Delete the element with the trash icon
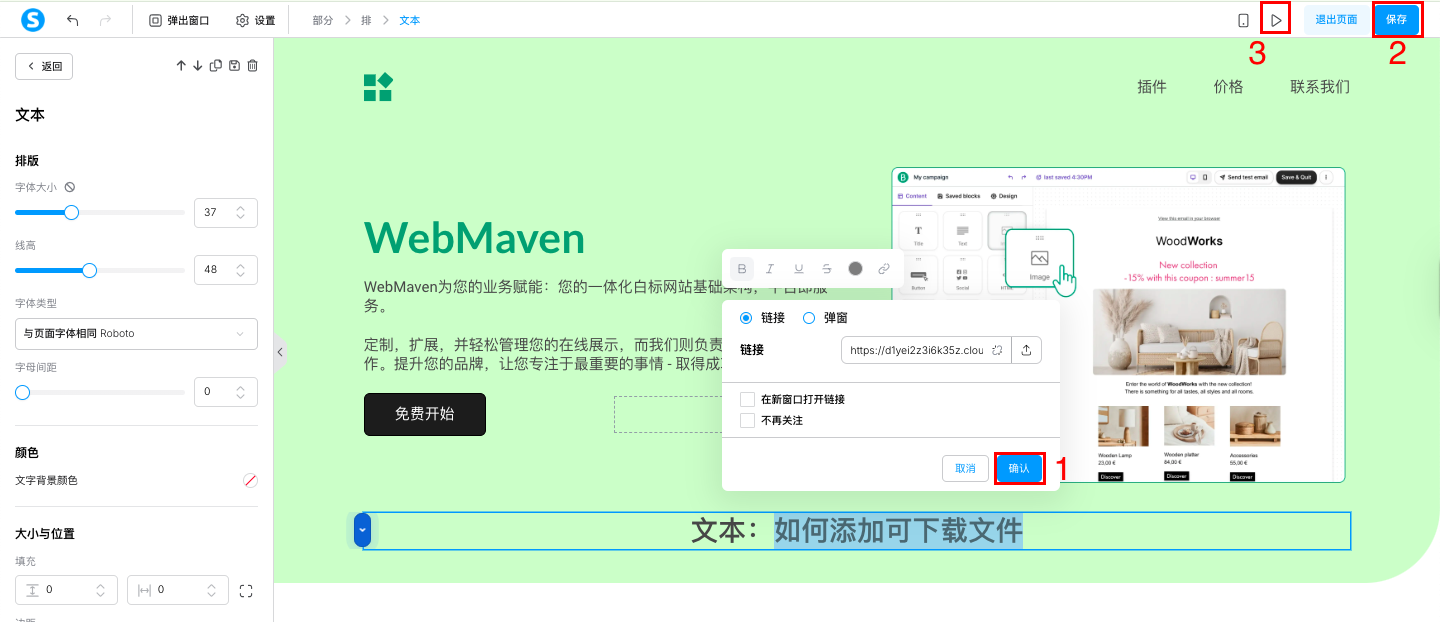 click(x=252, y=66)
